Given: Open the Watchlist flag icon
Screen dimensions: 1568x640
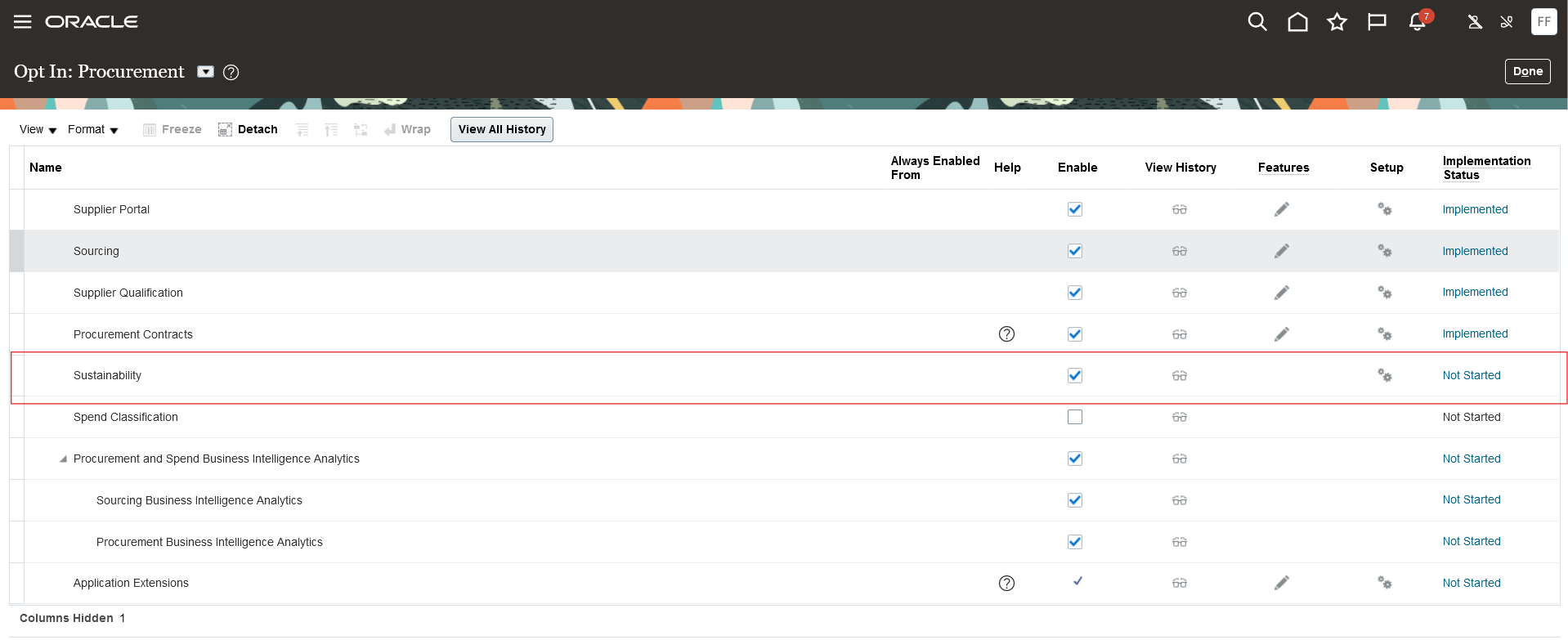Looking at the screenshot, I should [1377, 22].
